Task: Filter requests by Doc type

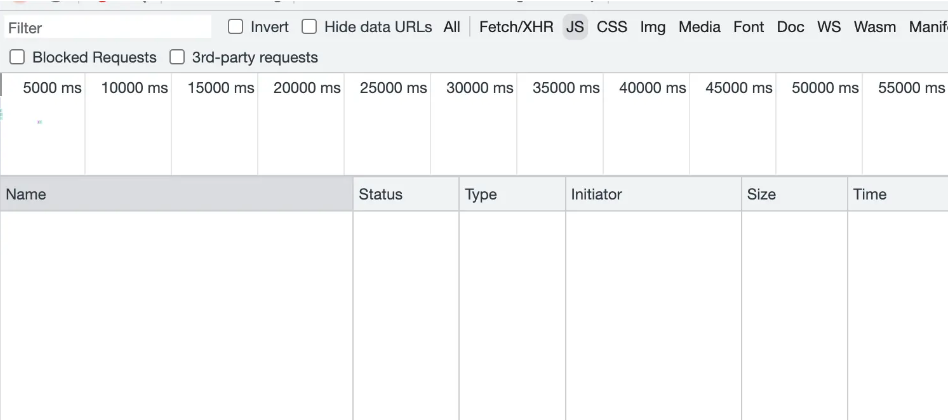Action: (790, 27)
